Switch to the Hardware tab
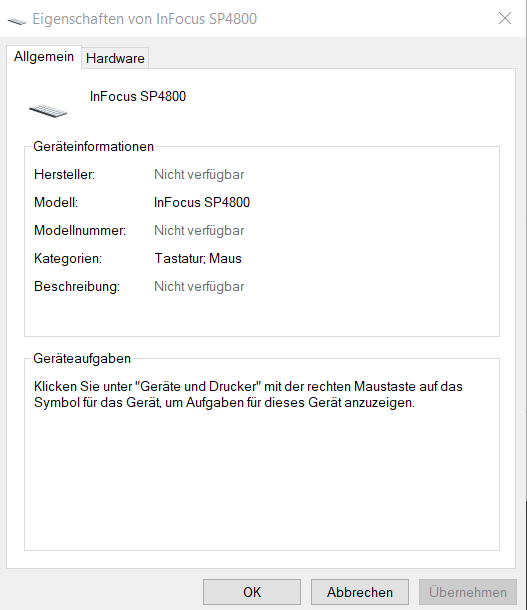Screen dimensions: 527x610 tap(115, 58)
